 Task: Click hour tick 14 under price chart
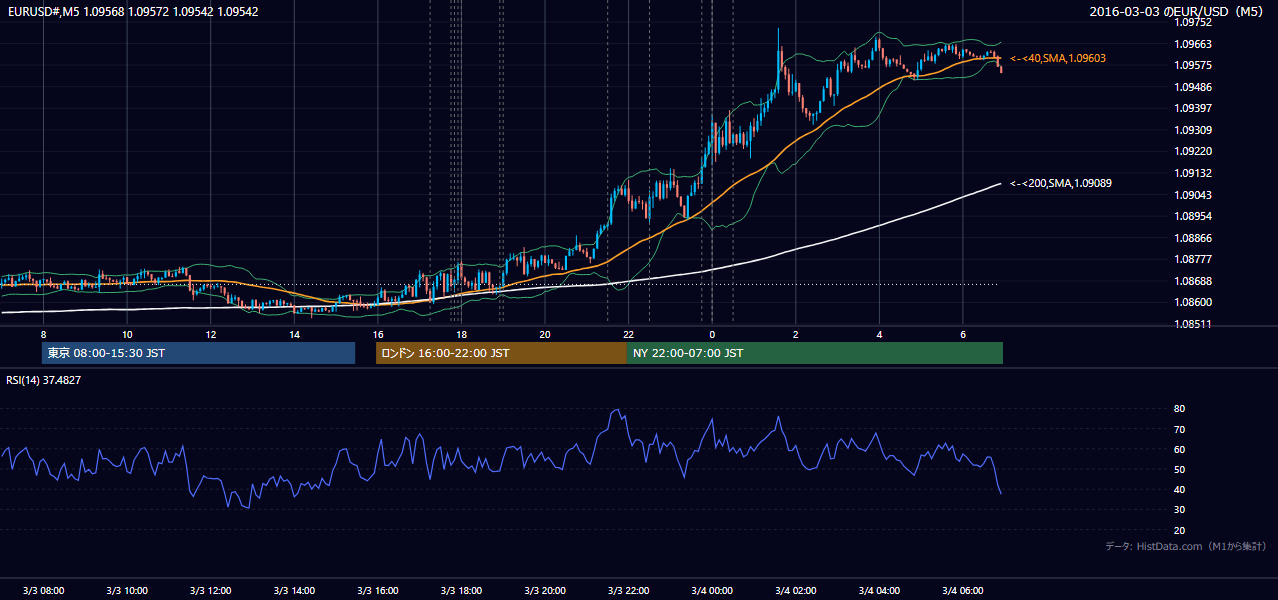coord(294,334)
